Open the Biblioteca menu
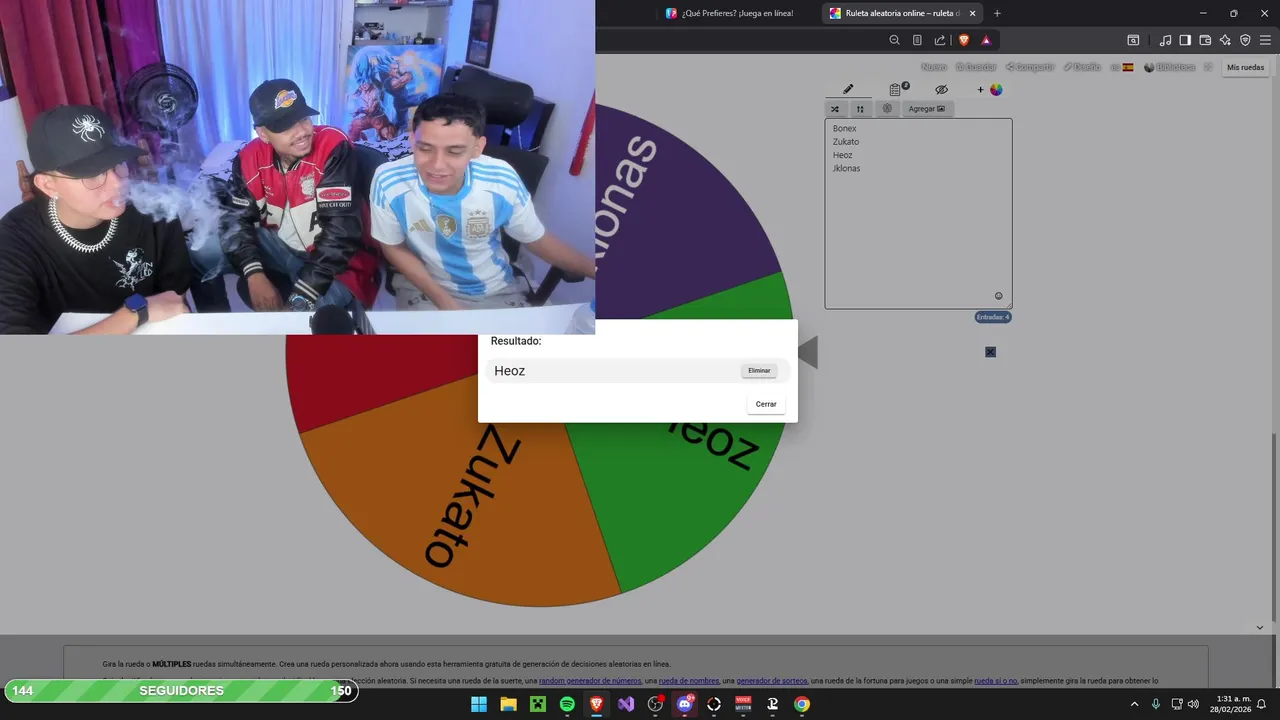Viewport: 1280px width, 720px height. point(1169,67)
